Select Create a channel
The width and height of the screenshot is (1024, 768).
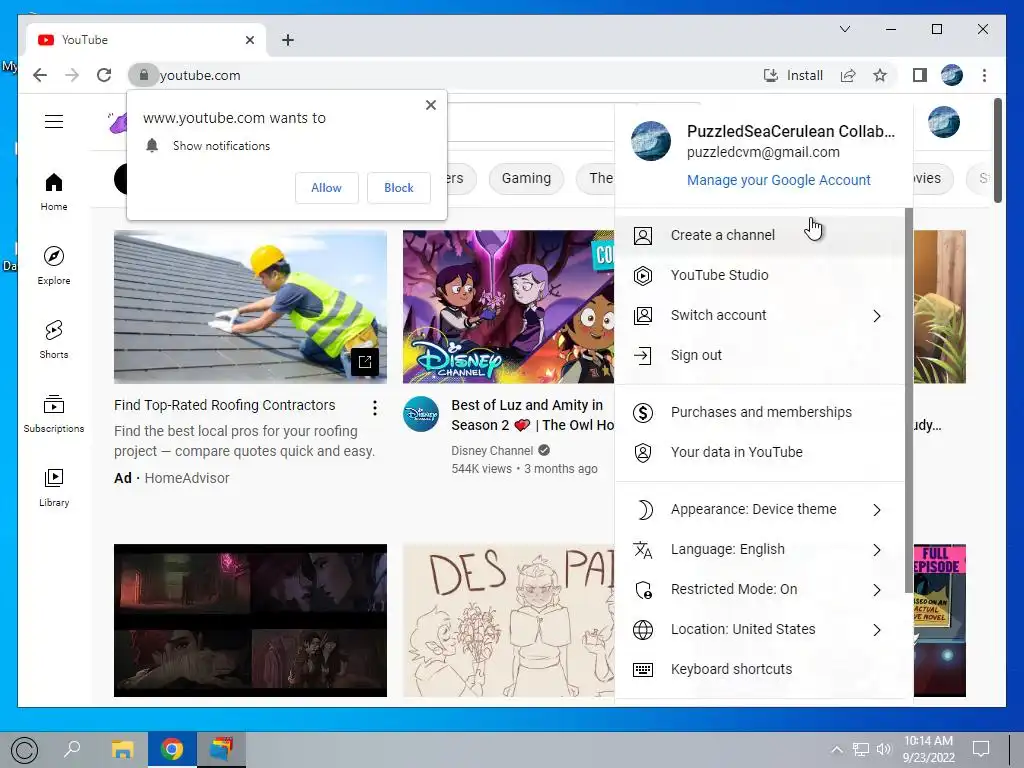[x=760, y=235]
